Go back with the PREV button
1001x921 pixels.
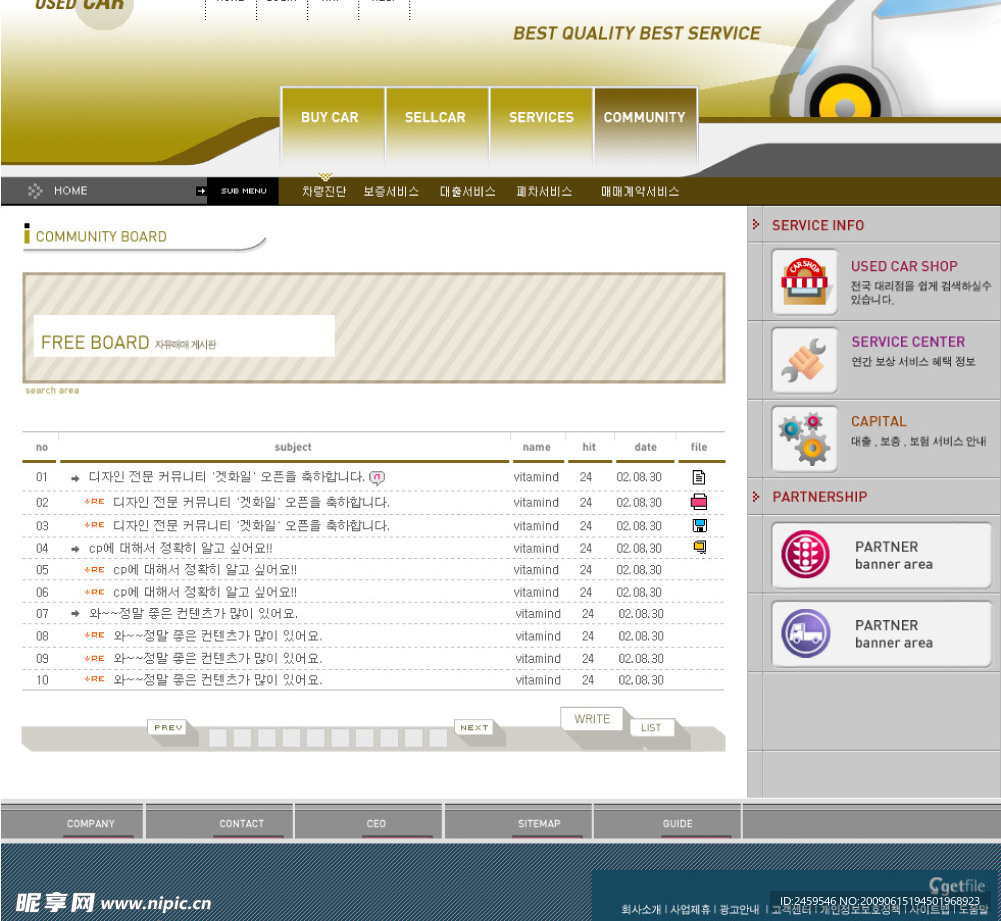point(168,728)
